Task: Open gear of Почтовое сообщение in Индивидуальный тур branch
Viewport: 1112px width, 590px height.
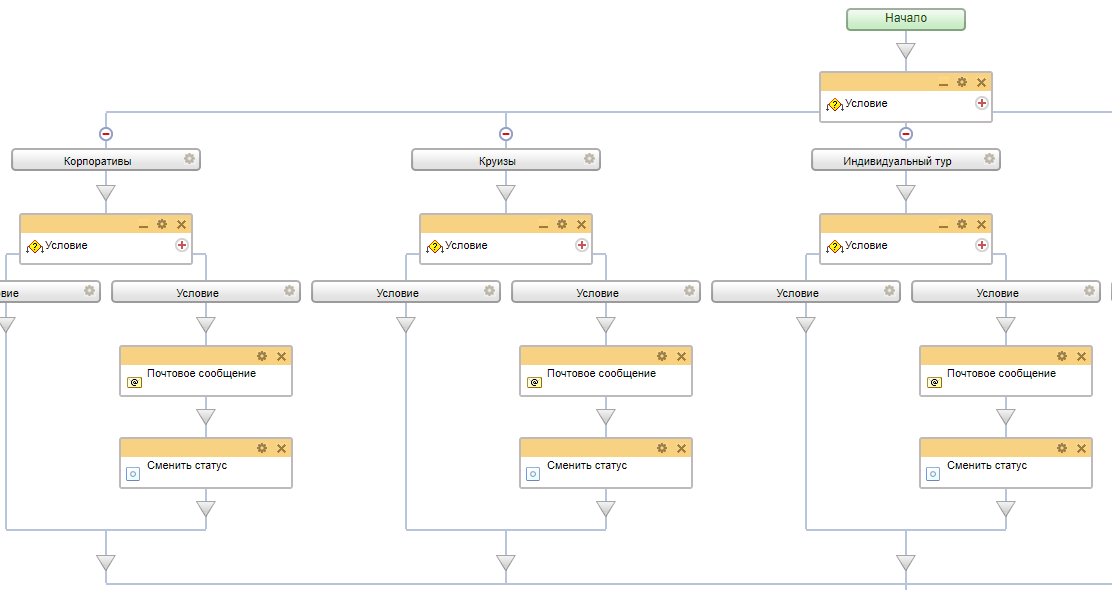Action: pyautogui.click(x=1062, y=356)
